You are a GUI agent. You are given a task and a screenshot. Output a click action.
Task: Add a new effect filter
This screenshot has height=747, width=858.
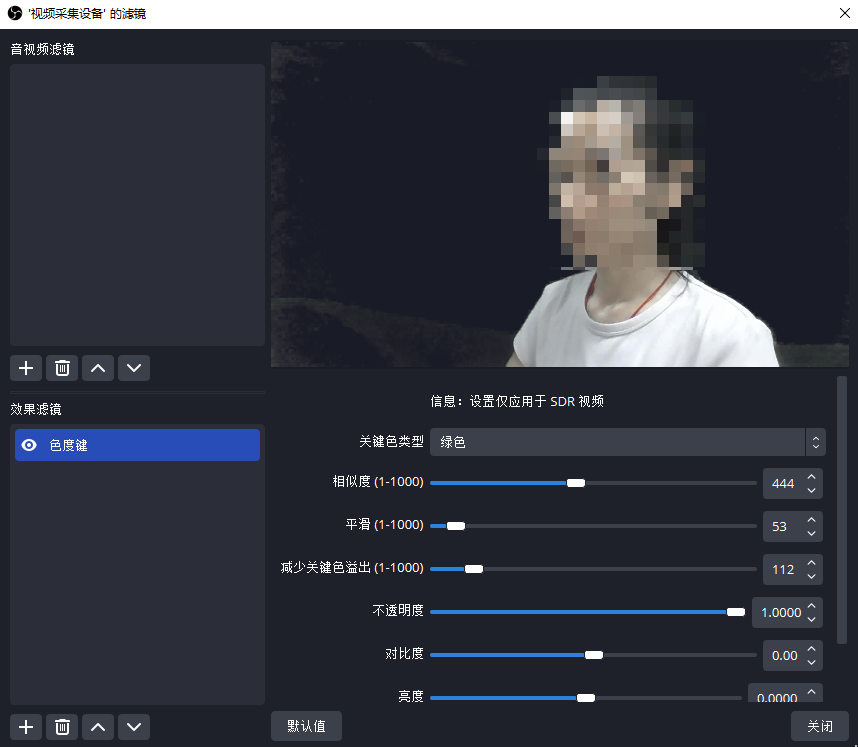pyautogui.click(x=26, y=727)
